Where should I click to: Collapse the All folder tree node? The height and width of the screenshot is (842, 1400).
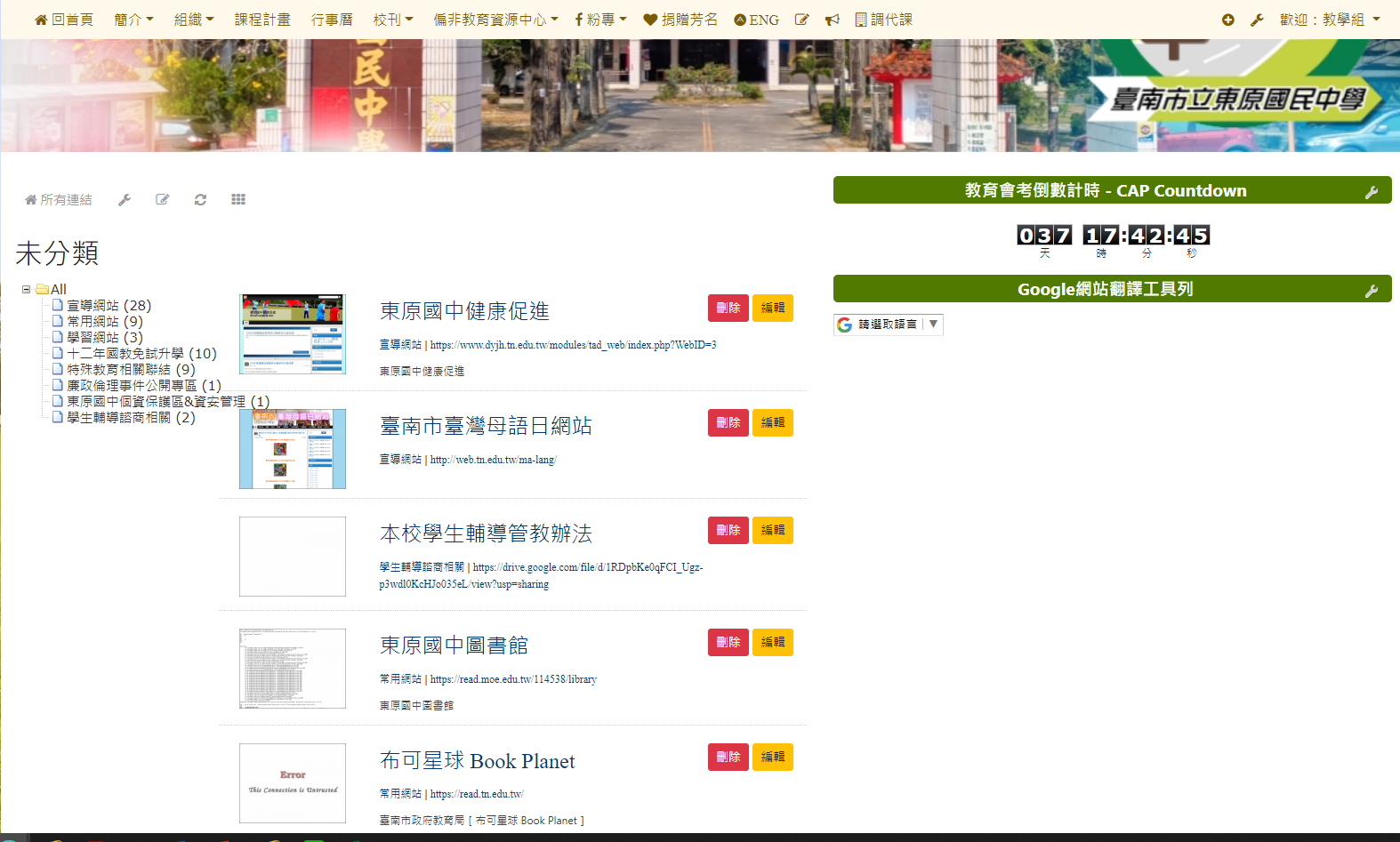[x=27, y=289]
